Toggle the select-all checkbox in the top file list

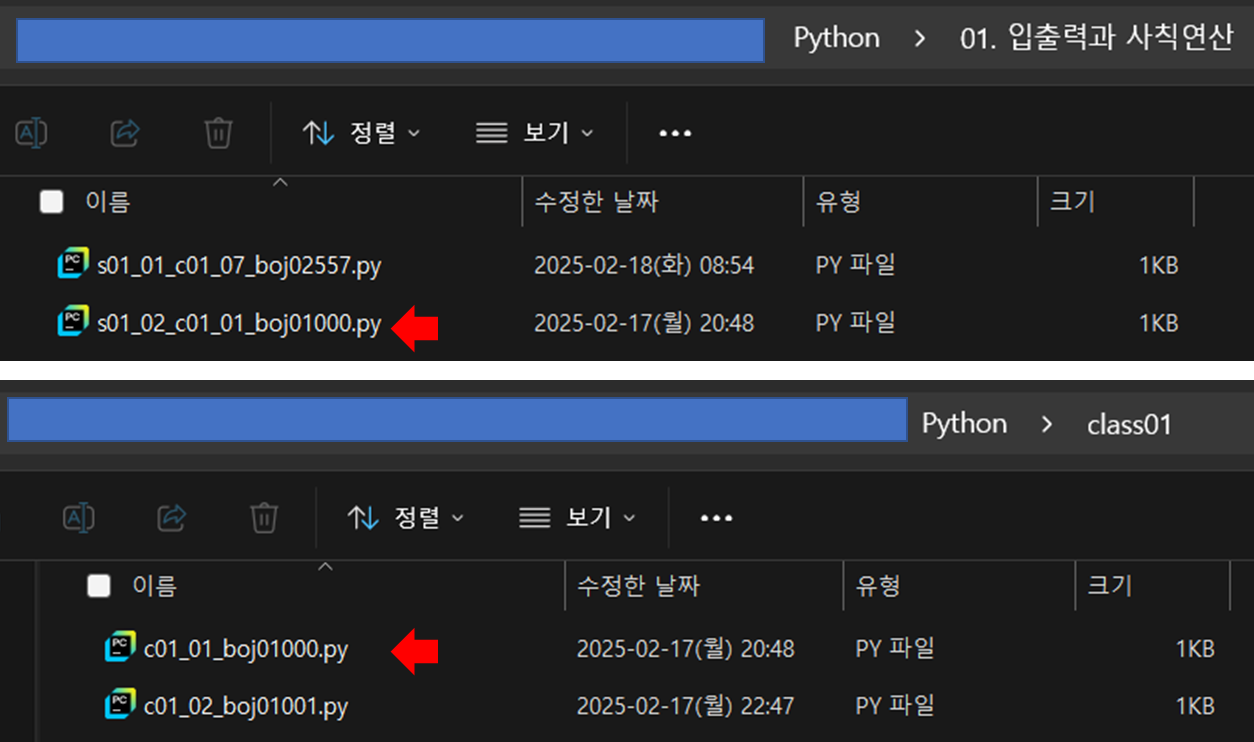tap(50, 201)
